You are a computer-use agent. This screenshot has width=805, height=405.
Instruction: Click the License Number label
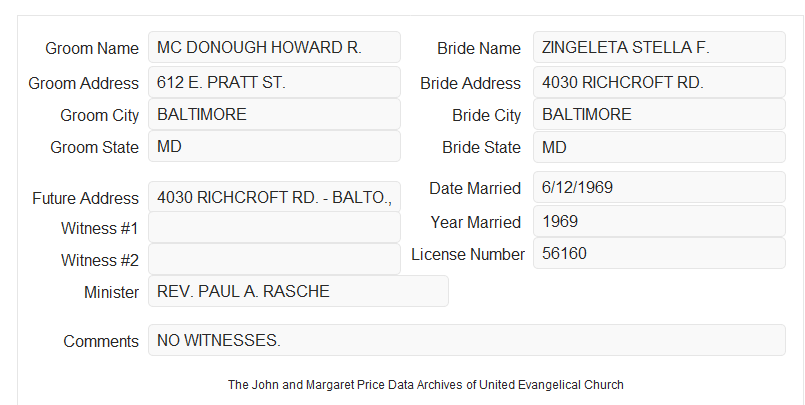[x=468, y=254]
